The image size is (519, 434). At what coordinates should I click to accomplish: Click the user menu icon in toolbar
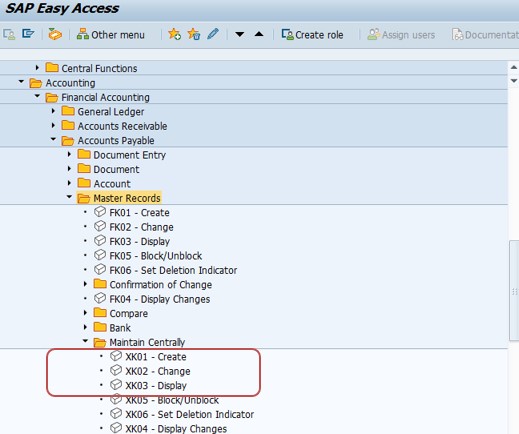[x=9, y=34]
